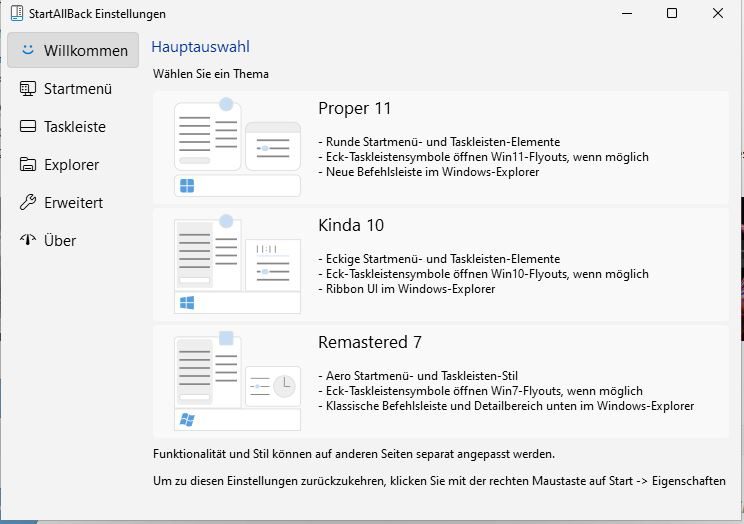Click 'Runde Startmenü- und Taskleisten-Elemente' line
The image size is (744, 524).
(439, 142)
